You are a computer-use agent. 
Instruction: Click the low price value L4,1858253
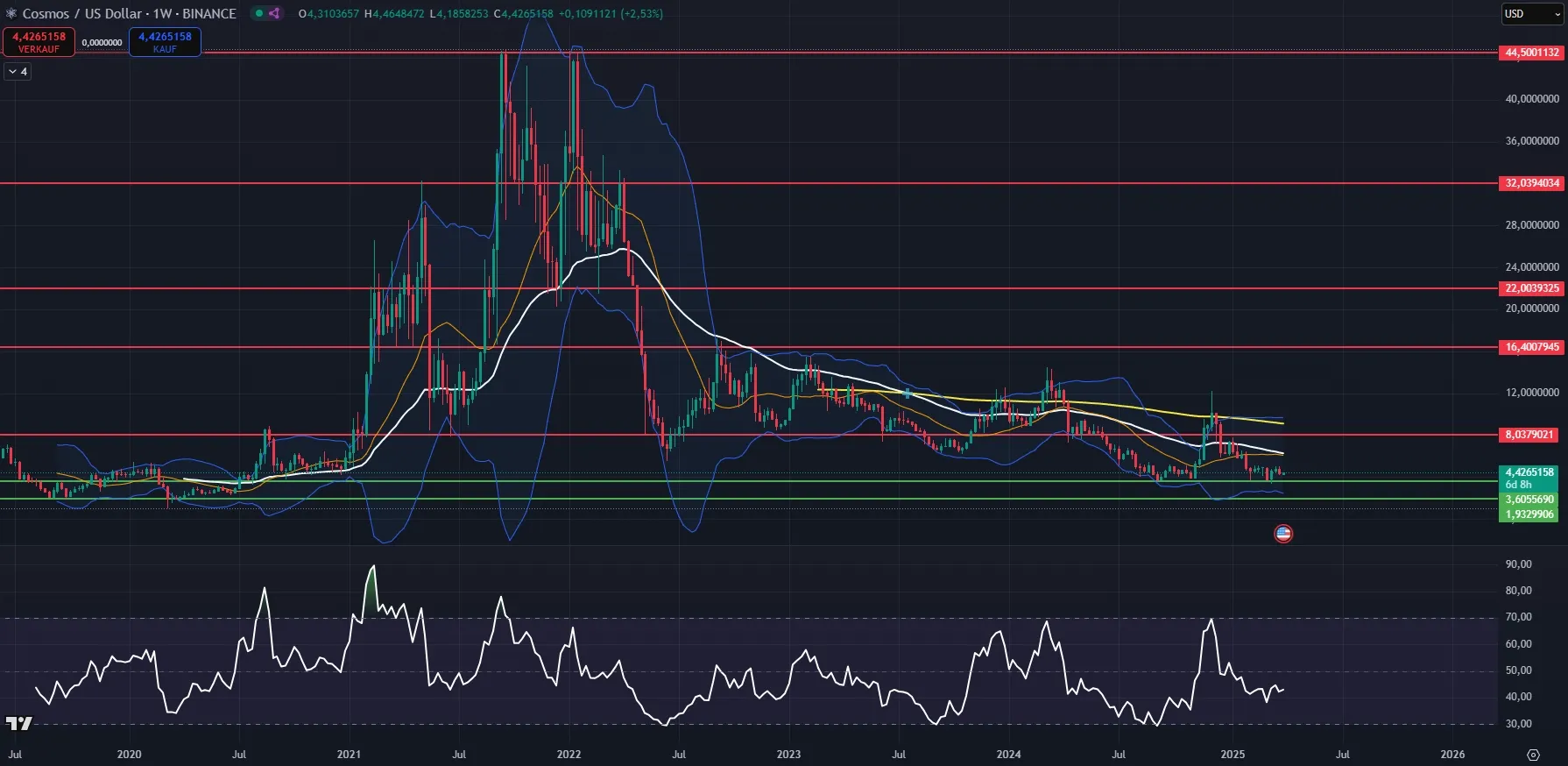tap(459, 14)
